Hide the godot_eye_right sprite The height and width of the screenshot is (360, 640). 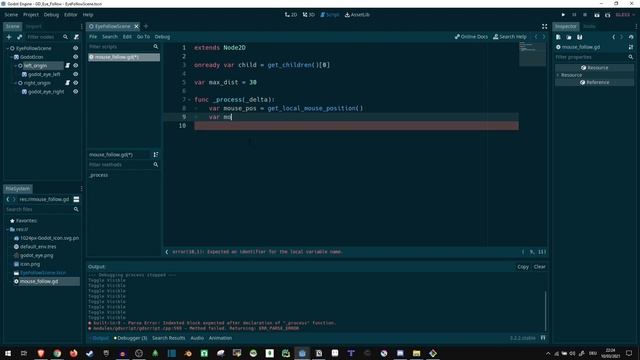tap(76, 91)
